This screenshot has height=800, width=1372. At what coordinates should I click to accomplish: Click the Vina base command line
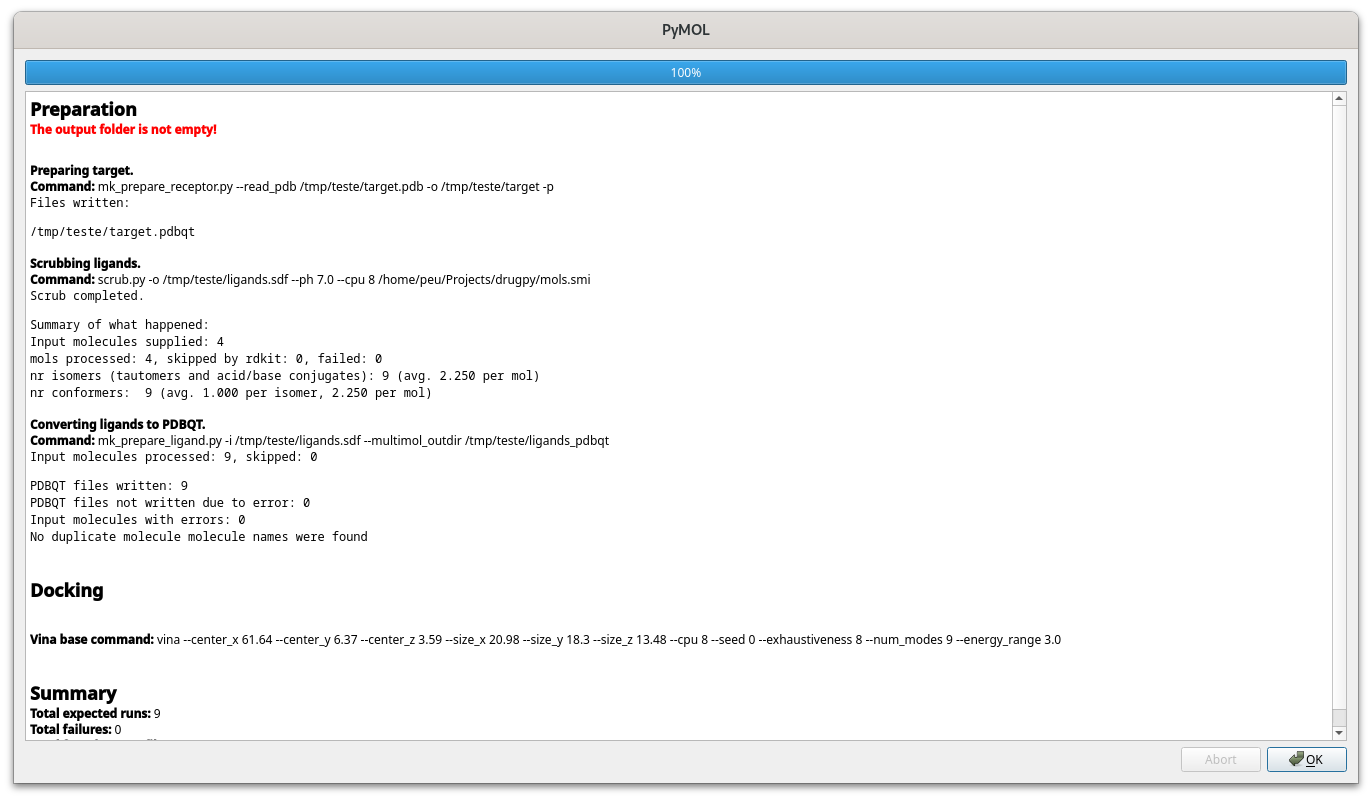[x=545, y=639]
